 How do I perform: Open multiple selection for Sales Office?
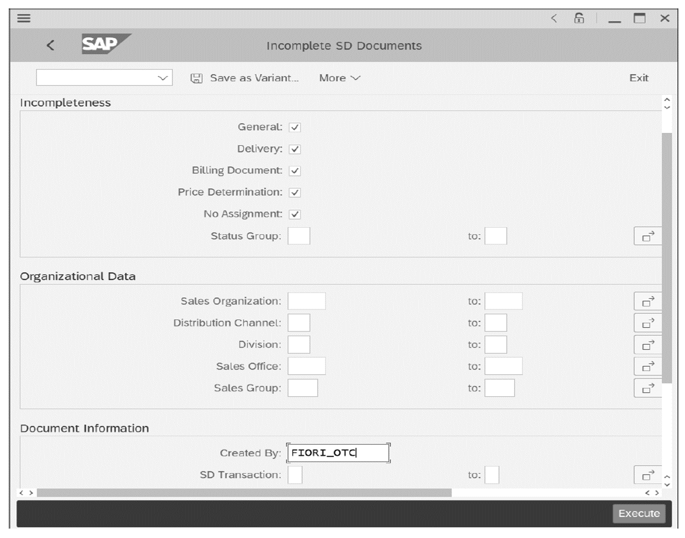click(647, 366)
